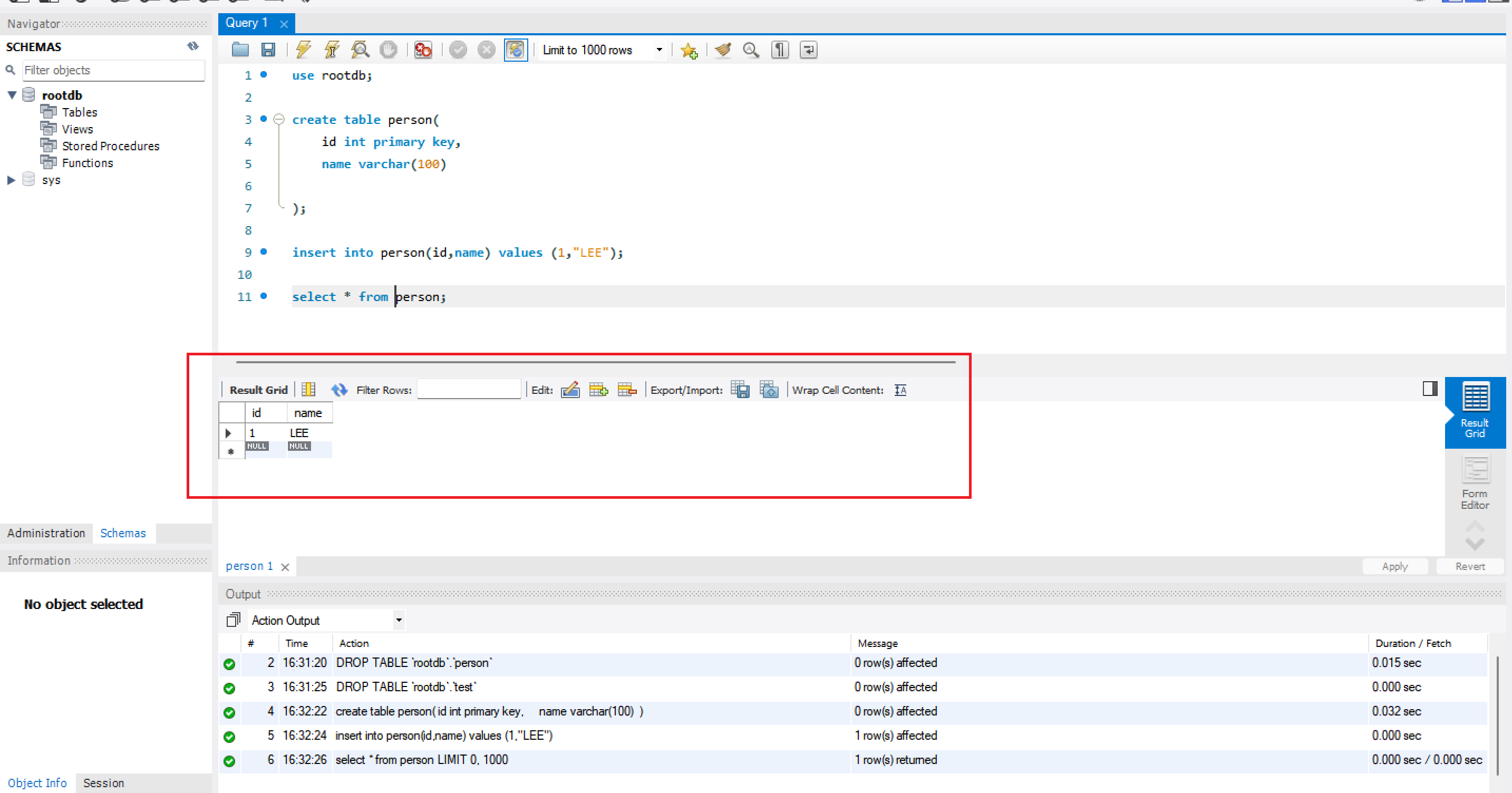
Task: Switch to the Session tab
Action: pyautogui.click(x=103, y=783)
